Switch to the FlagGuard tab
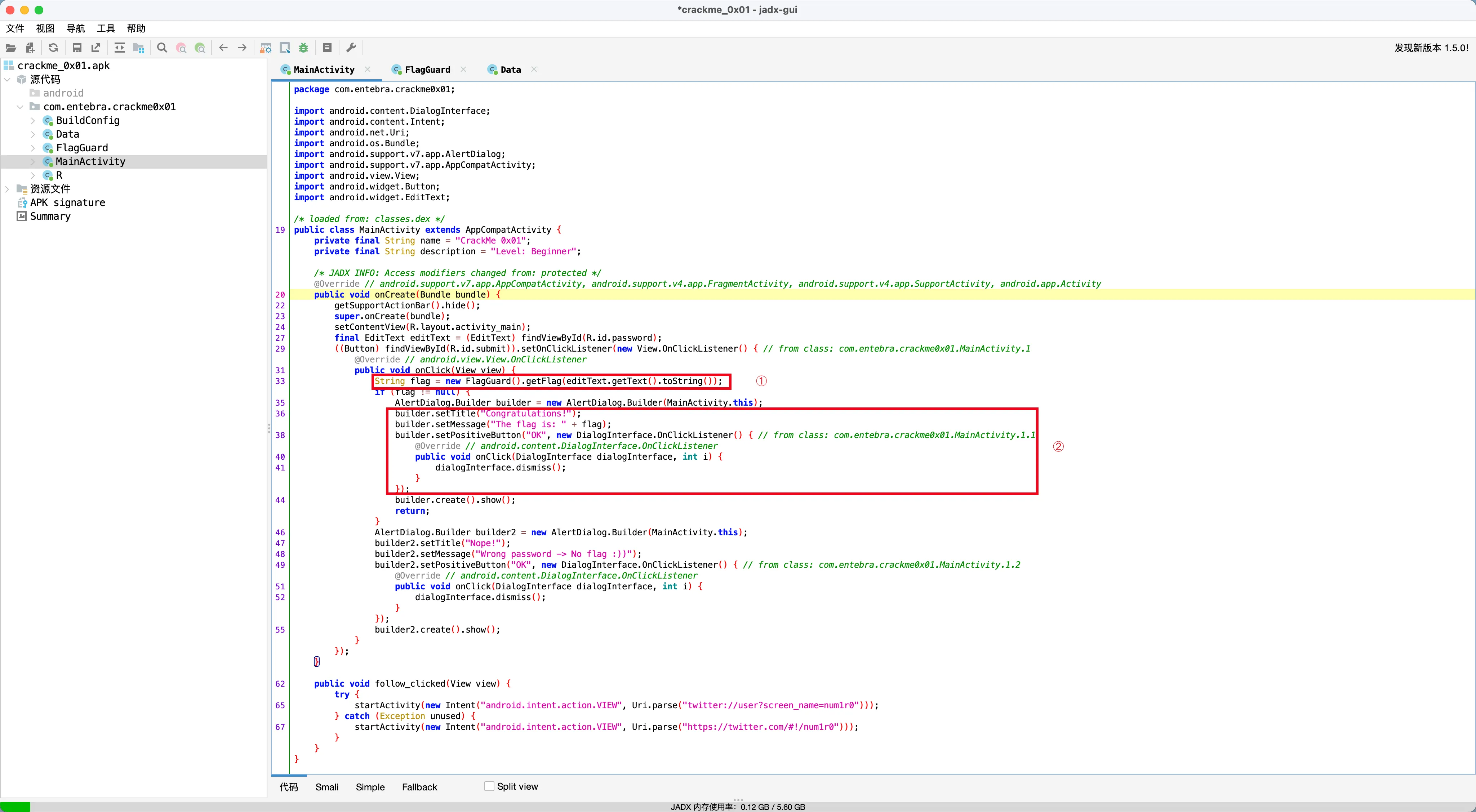The height and width of the screenshot is (812, 1476). click(427, 69)
